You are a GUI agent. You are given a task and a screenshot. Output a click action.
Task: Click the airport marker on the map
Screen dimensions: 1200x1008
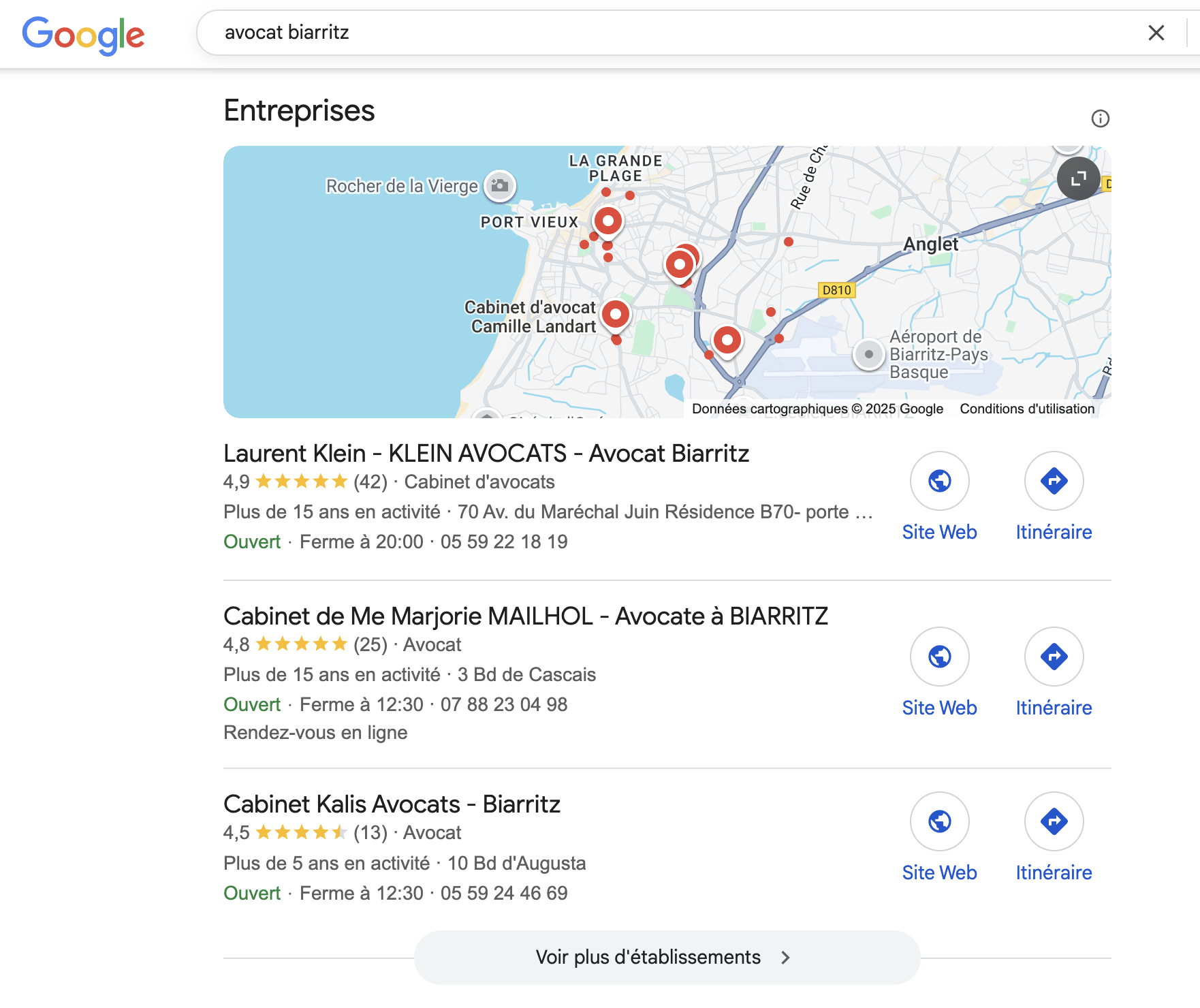click(868, 354)
